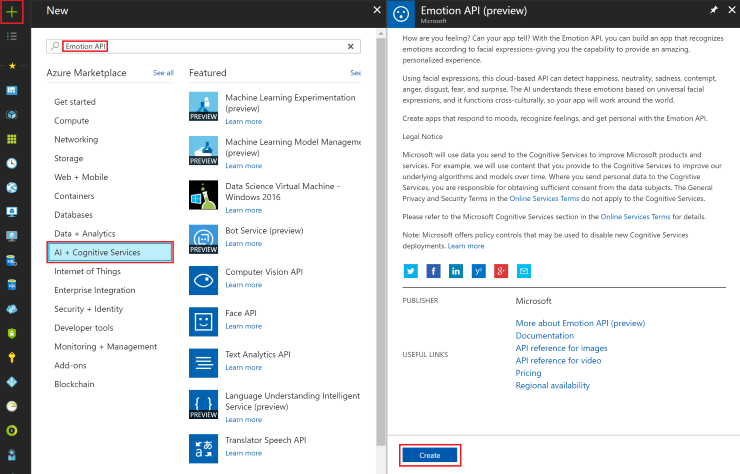
Task: Click the Translator Speech API icon
Action: tap(203, 449)
